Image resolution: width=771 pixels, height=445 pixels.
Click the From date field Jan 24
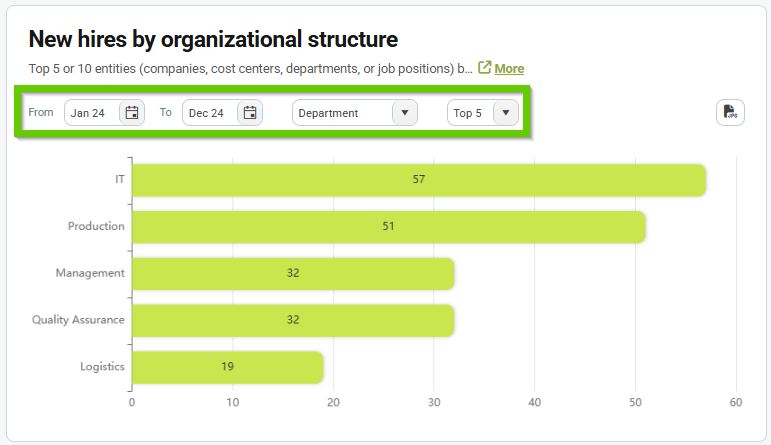(x=91, y=113)
